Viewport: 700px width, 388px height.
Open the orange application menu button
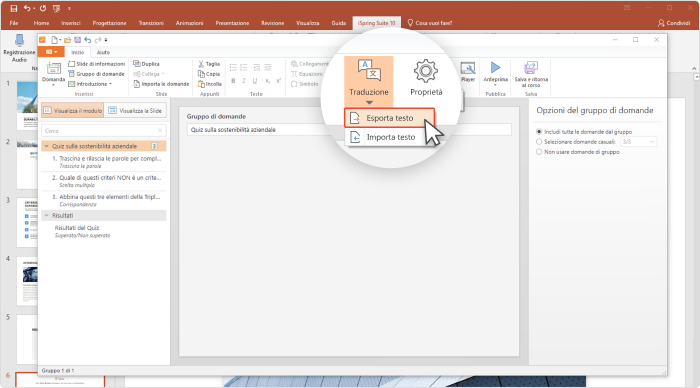pos(50,52)
